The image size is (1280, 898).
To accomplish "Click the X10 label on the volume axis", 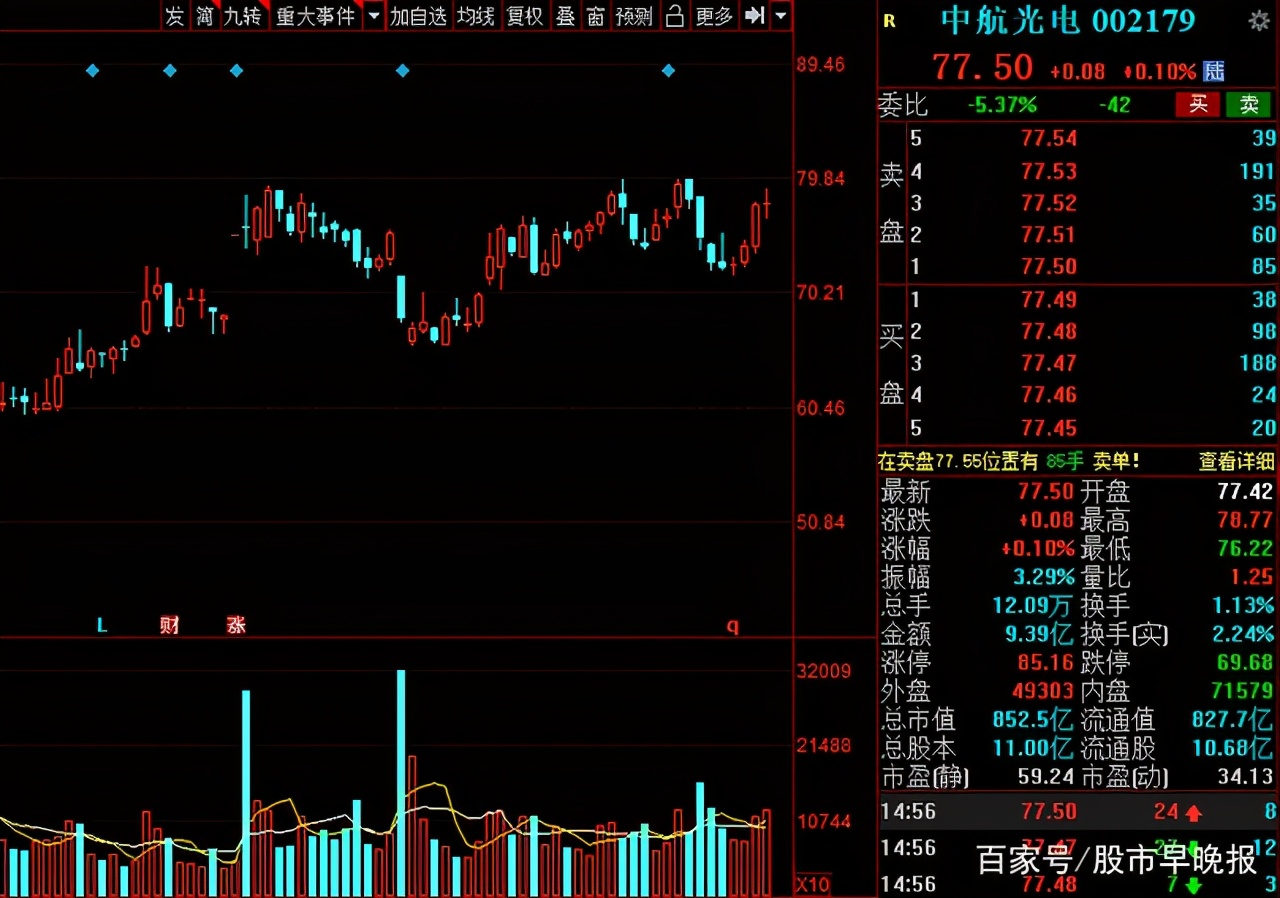I will click(x=812, y=884).
